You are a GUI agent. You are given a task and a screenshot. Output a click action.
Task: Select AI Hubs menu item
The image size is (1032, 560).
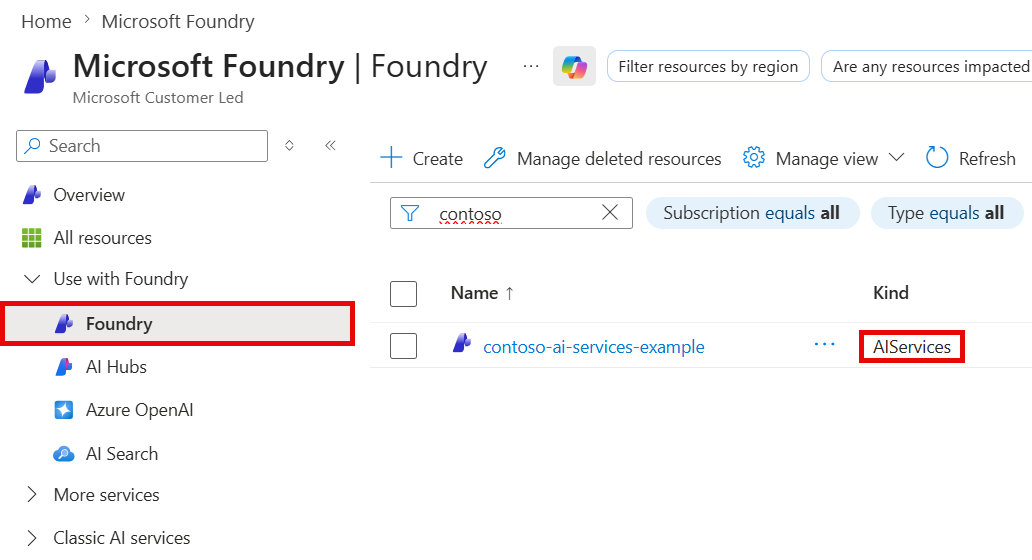[x=116, y=367]
